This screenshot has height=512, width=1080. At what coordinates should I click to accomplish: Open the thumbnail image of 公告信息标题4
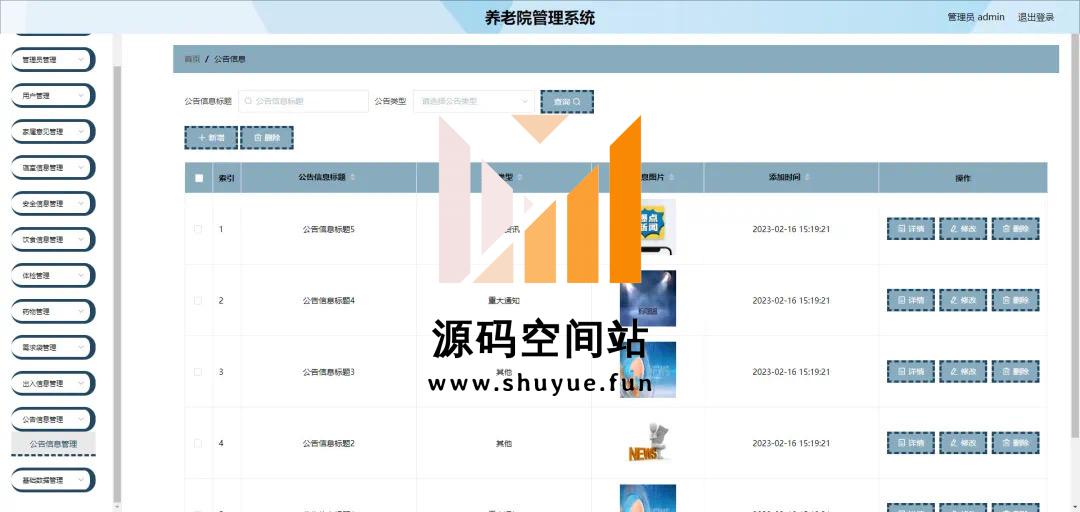pos(647,298)
